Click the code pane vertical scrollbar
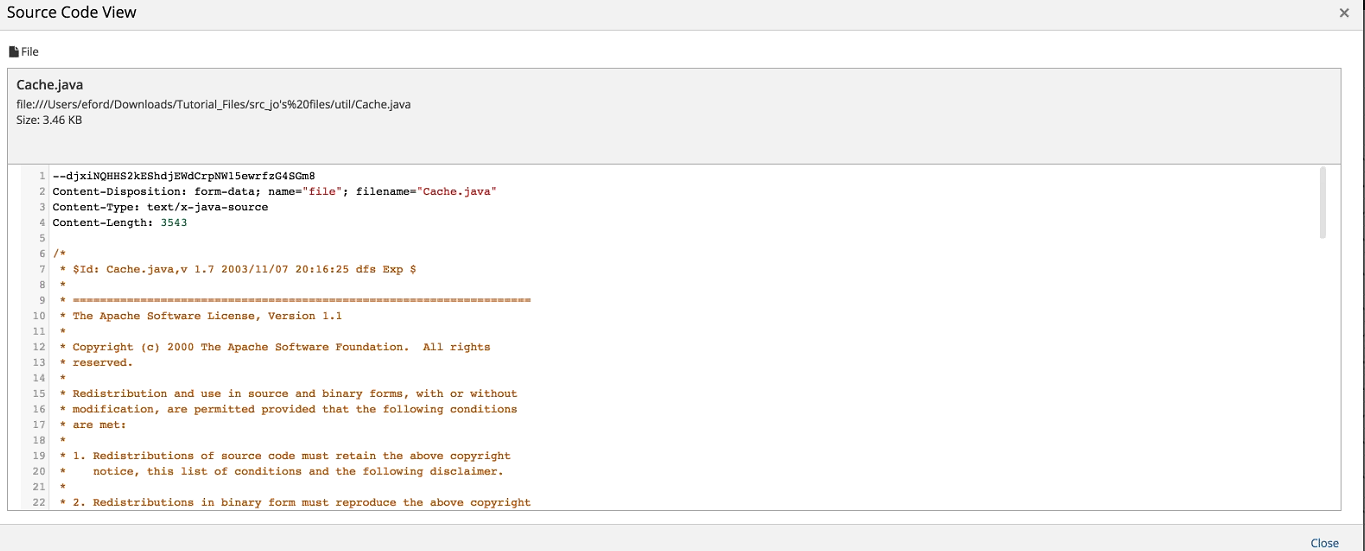The width and height of the screenshot is (1365, 551). tap(1322, 203)
